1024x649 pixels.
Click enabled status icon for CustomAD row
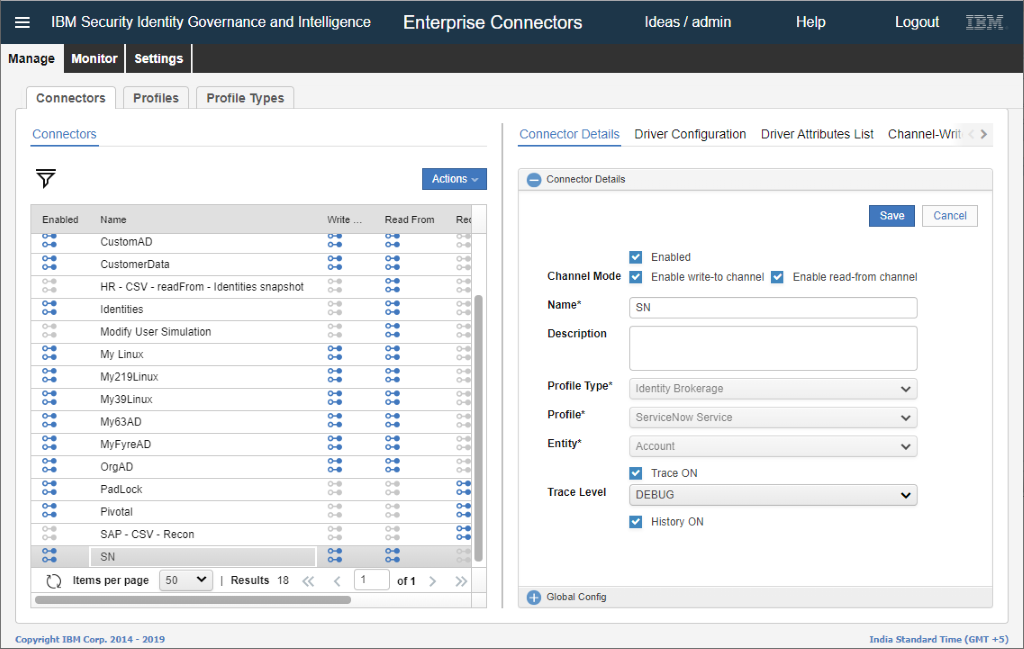50,242
